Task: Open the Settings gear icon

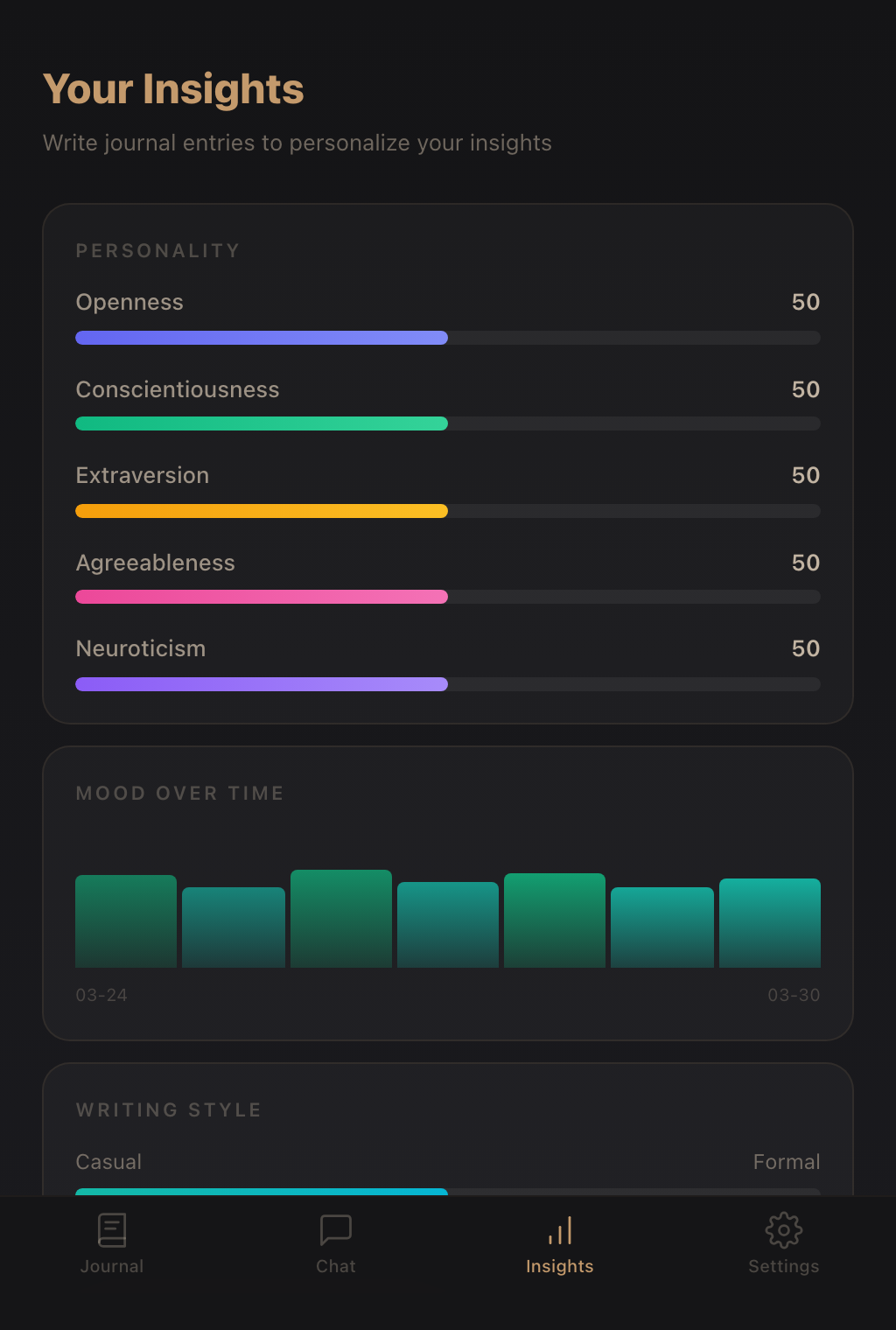Action: point(784,1229)
